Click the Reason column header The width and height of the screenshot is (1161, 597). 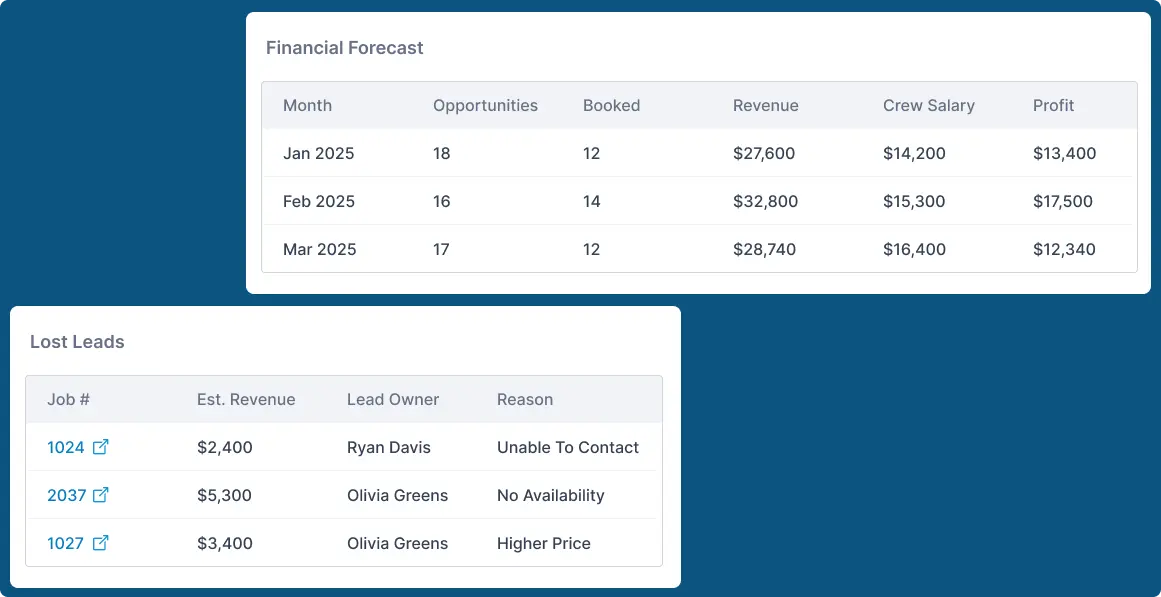(524, 399)
